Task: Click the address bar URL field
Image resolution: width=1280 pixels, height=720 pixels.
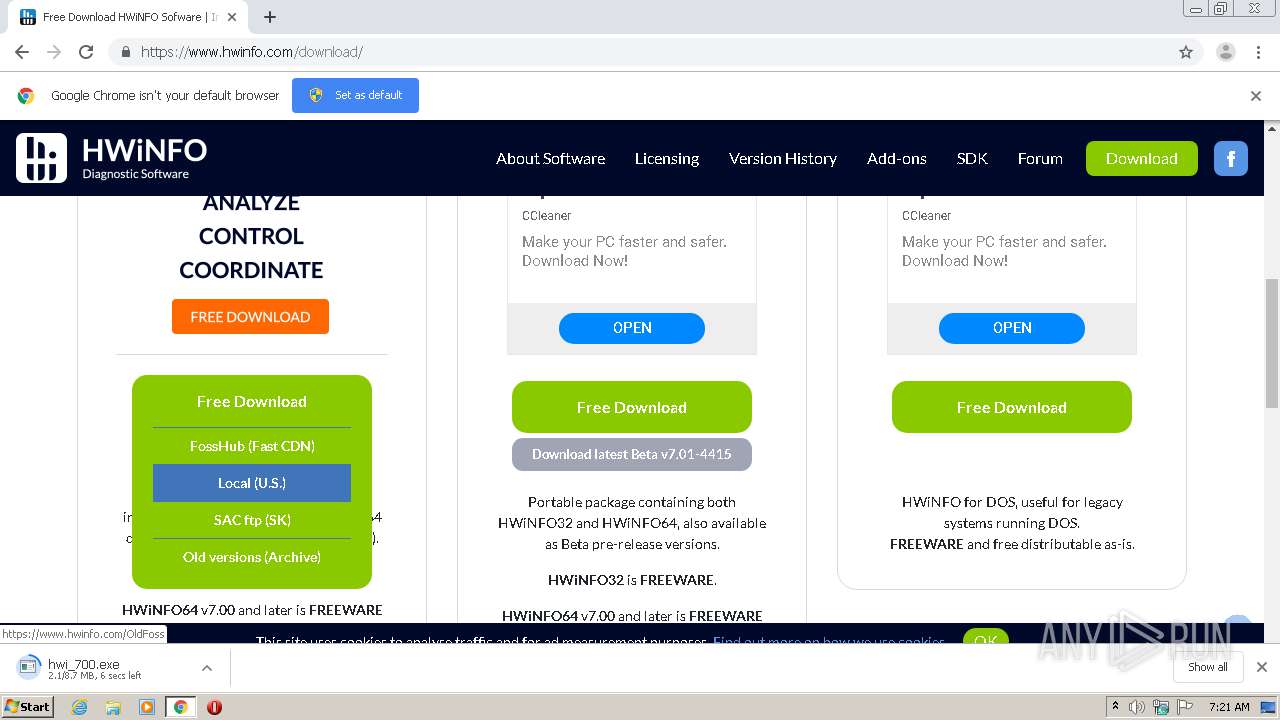Action: (640, 52)
